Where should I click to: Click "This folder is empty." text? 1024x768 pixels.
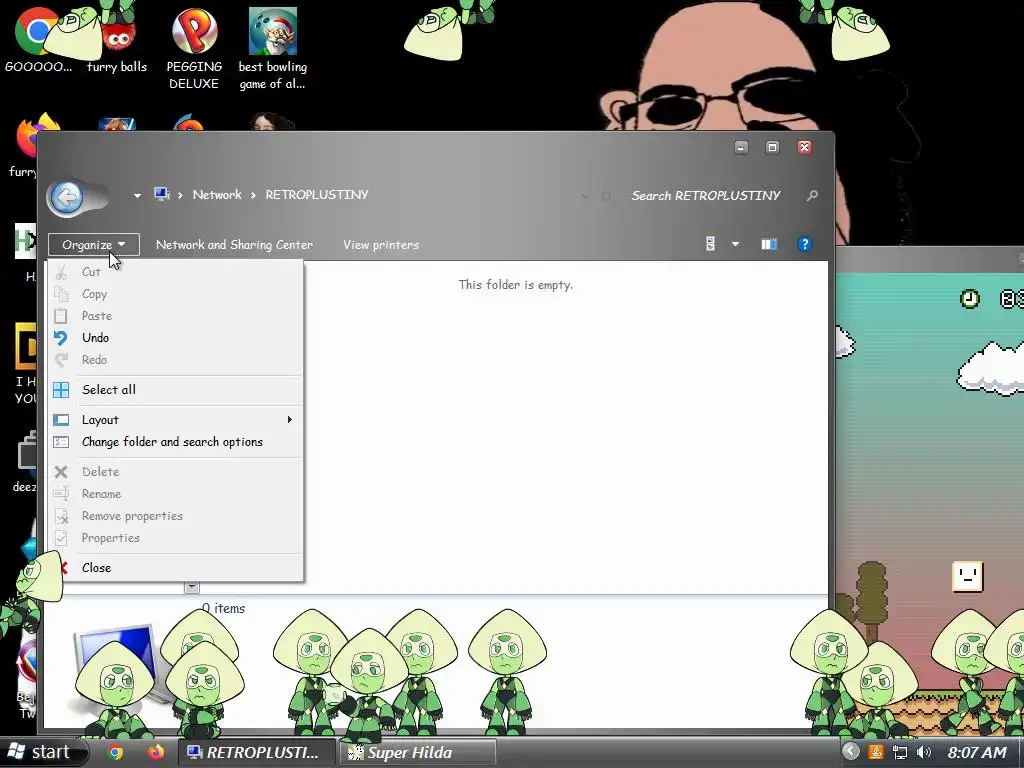(x=515, y=285)
